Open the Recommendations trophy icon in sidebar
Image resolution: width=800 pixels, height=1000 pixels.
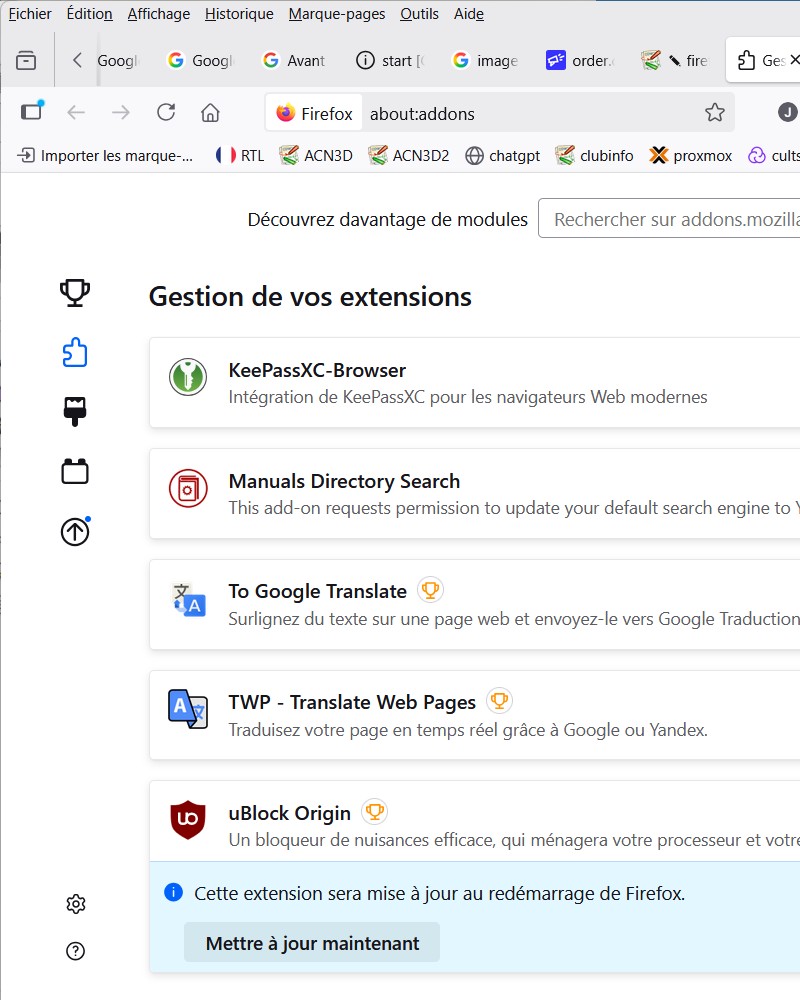click(x=75, y=292)
